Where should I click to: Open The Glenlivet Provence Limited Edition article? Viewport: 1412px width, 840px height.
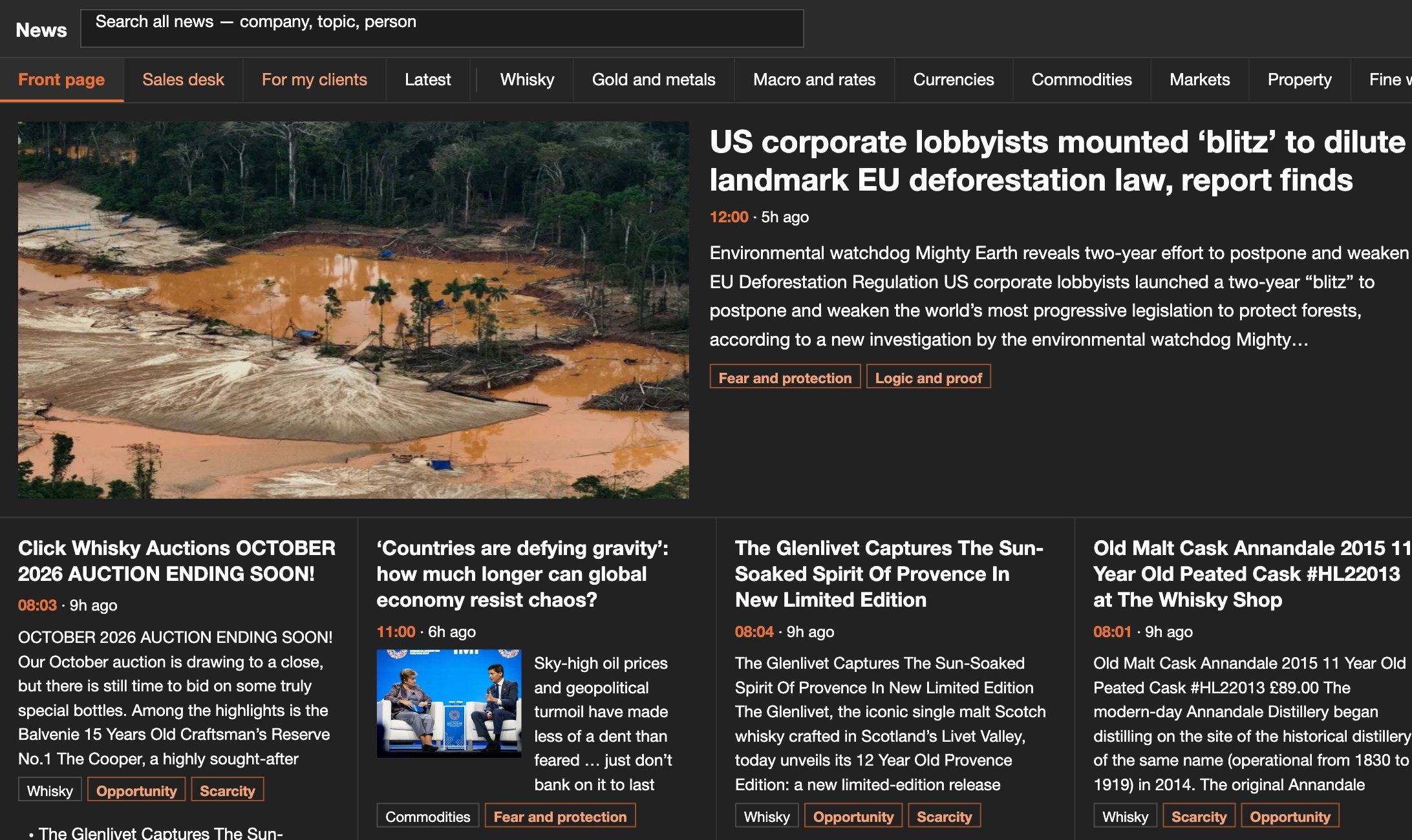tap(889, 574)
